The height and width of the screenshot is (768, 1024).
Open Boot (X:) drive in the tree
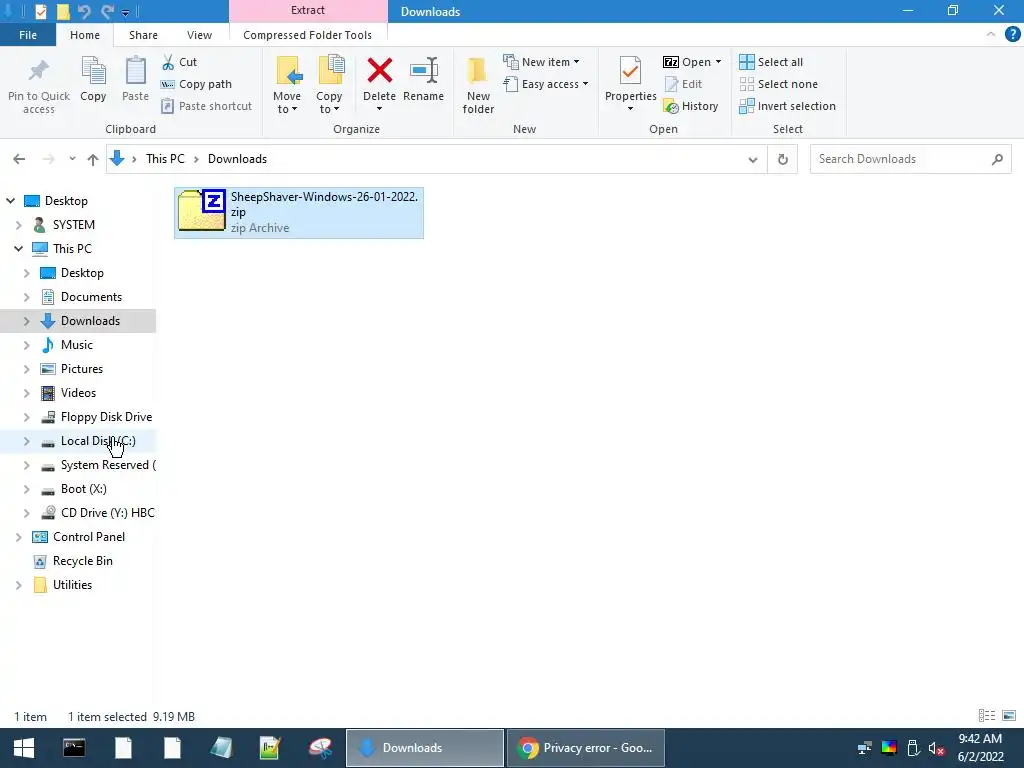coord(84,489)
